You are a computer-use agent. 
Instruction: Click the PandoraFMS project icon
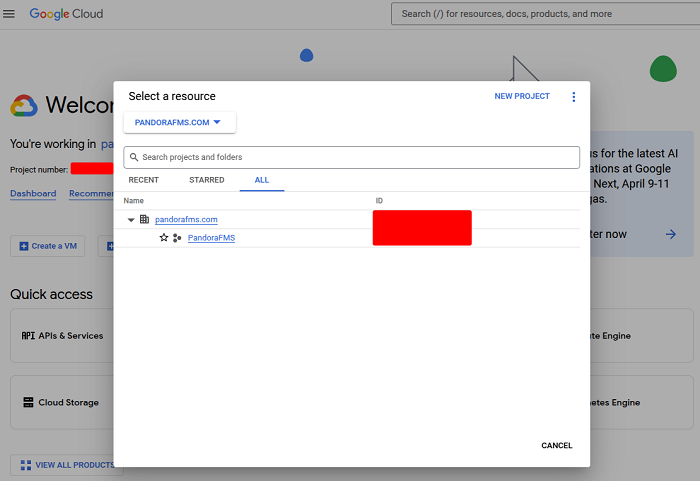(x=177, y=238)
